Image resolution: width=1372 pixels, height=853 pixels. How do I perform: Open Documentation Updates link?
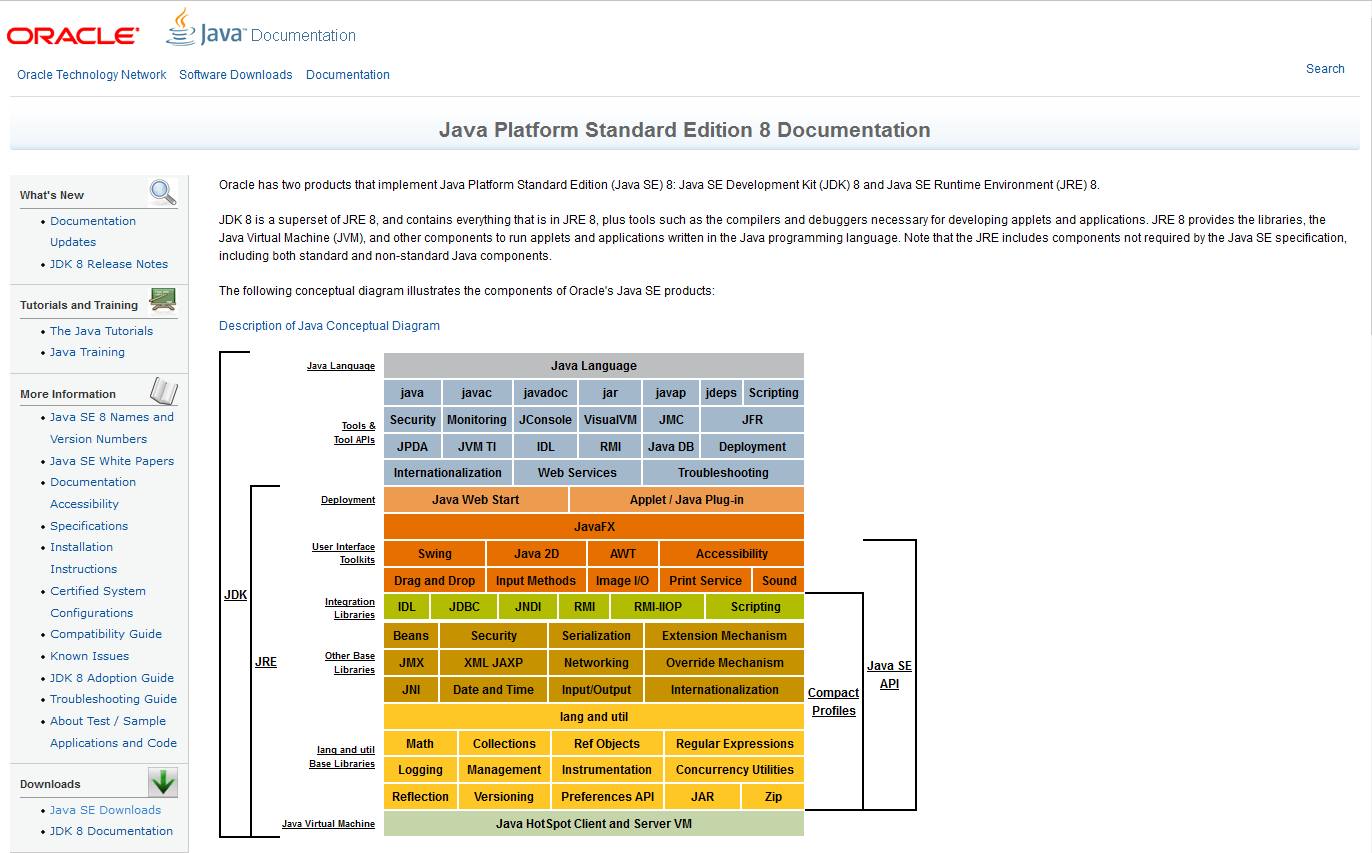point(93,231)
